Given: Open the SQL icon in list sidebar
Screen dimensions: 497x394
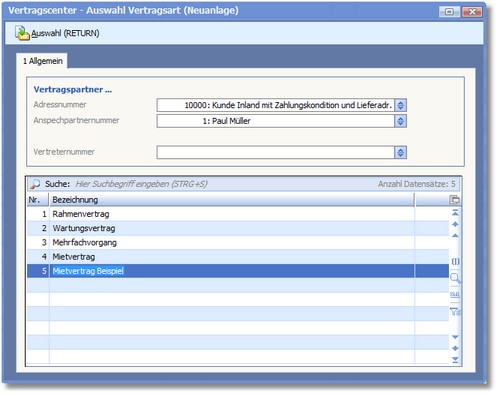Looking at the screenshot, I should (455, 294).
